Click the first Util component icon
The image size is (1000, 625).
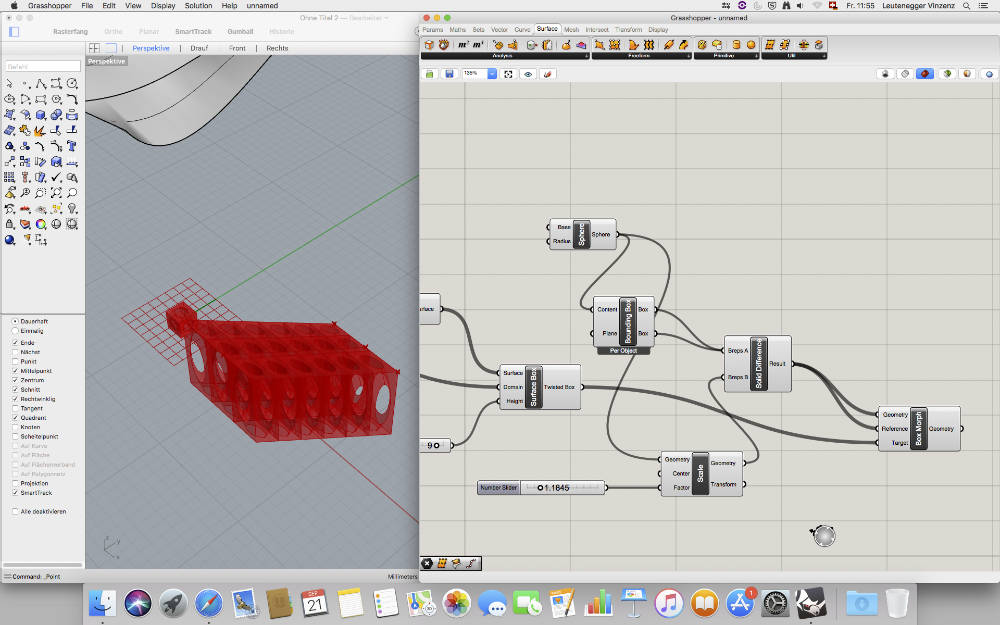tap(770, 45)
